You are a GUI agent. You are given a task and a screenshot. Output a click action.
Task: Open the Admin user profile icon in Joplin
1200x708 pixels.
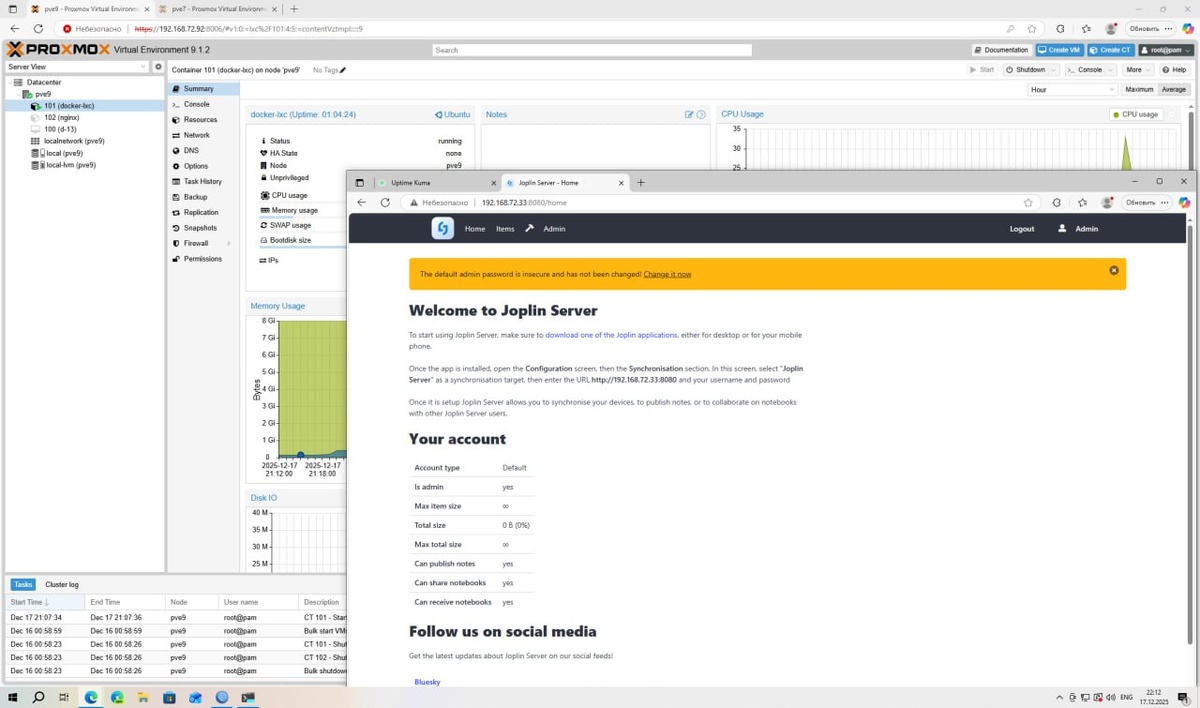point(1062,228)
